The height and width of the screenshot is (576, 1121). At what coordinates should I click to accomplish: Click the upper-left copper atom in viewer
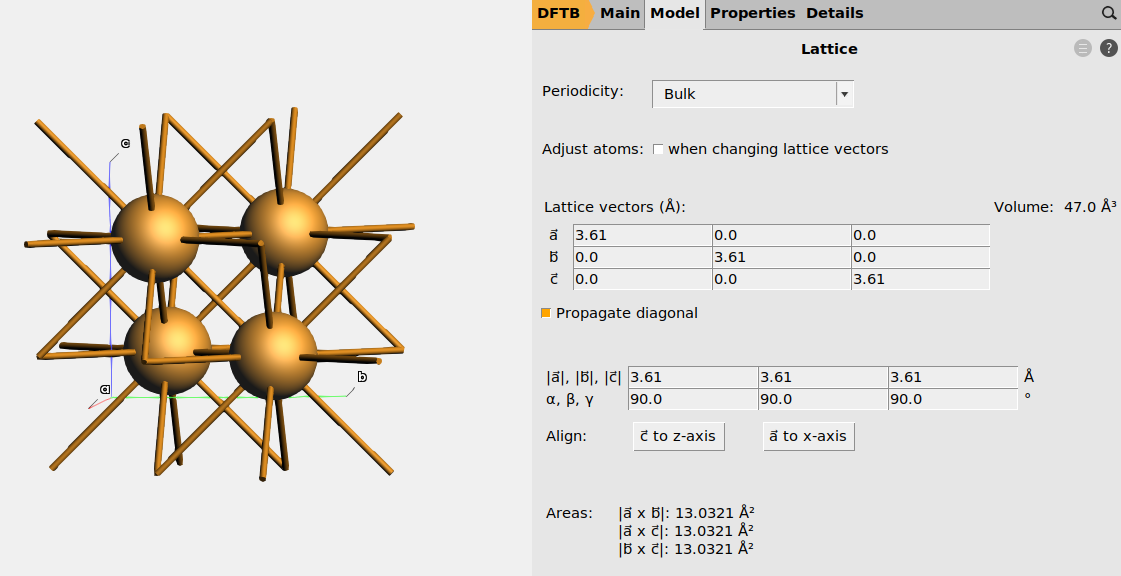point(155,238)
